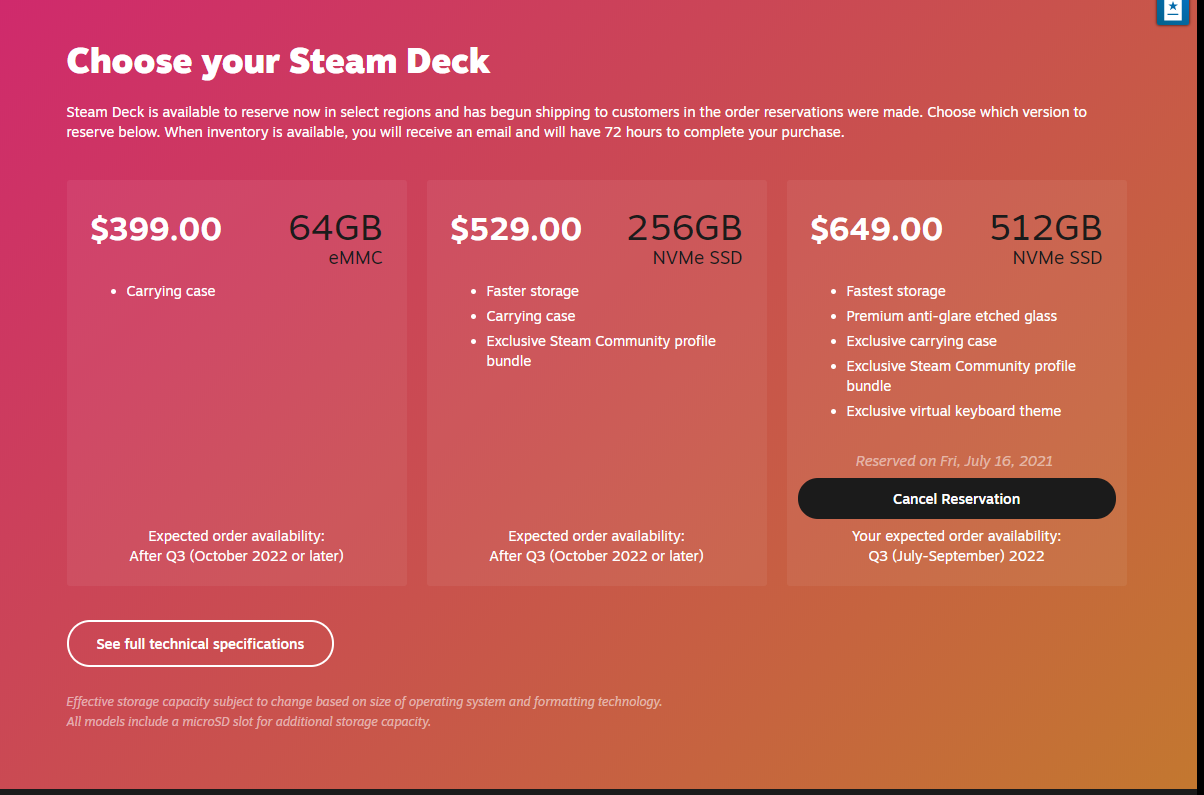
Task: Click "Faster storage" in the 256GB card
Action: 532,291
